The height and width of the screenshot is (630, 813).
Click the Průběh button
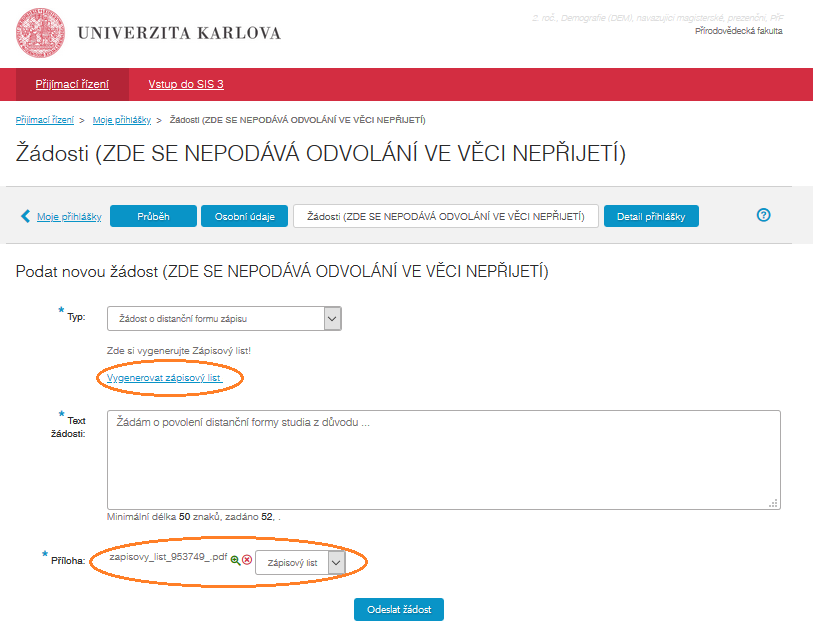click(x=153, y=216)
